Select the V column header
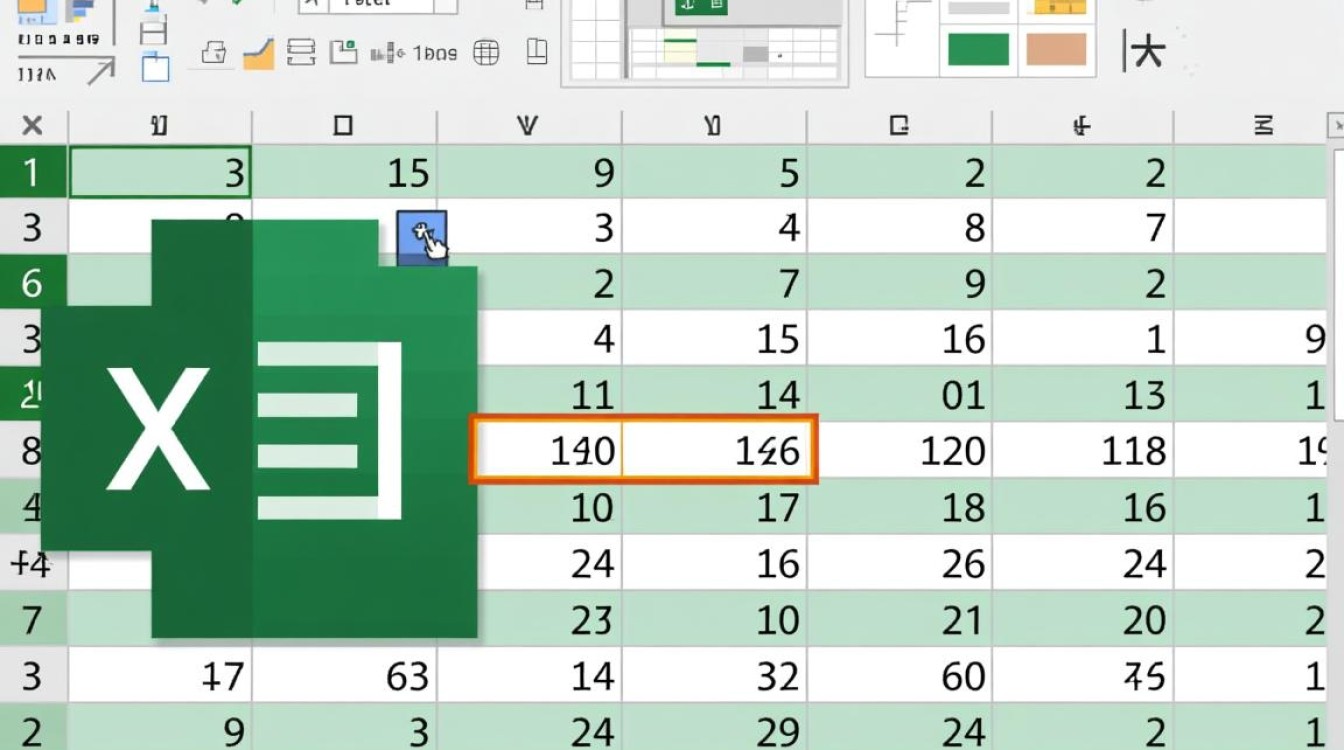 pyautogui.click(x=528, y=126)
